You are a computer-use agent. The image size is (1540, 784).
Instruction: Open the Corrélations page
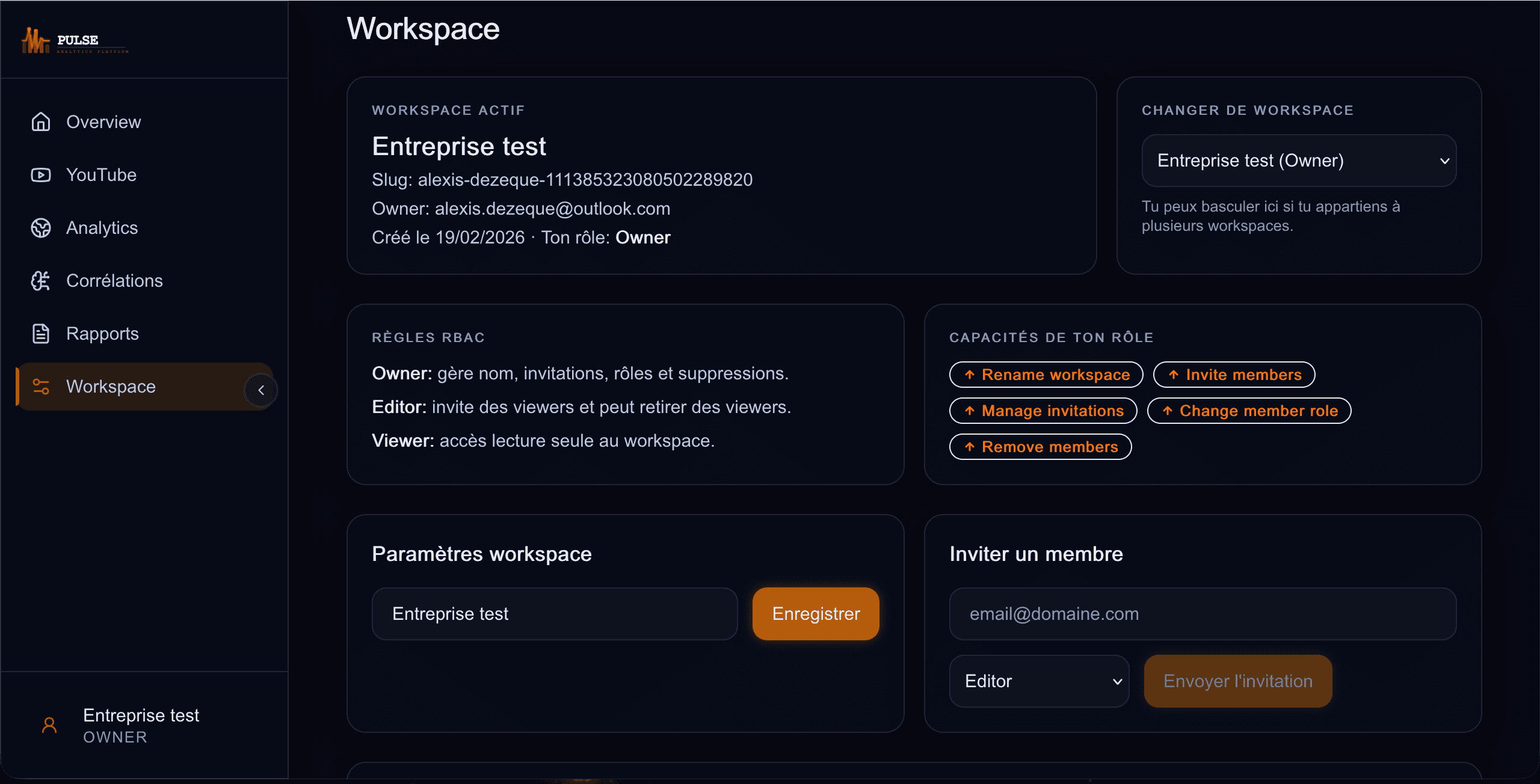[x=114, y=281]
